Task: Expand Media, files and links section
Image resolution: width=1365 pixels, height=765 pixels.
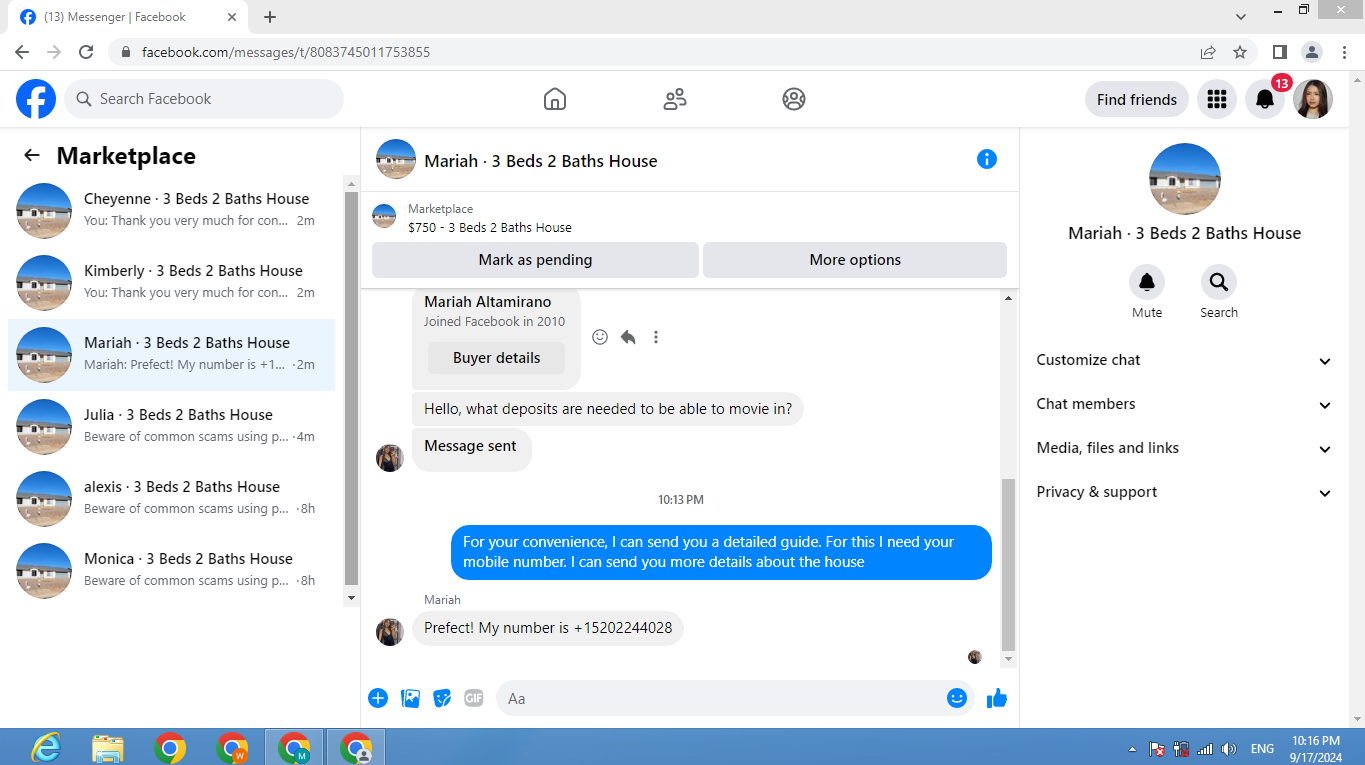Action: [x=1184, y=448]
